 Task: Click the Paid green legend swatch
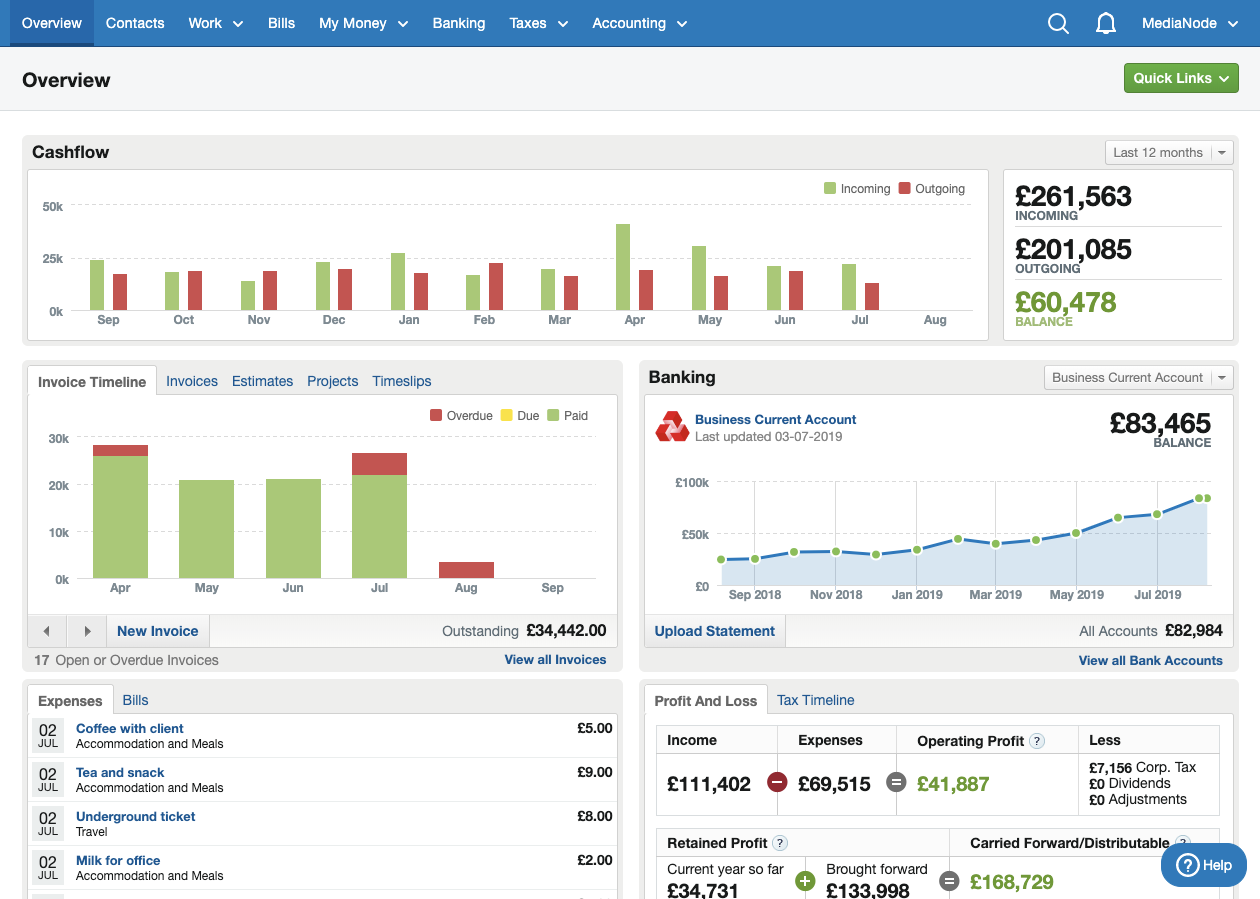[x=552, y=416]
